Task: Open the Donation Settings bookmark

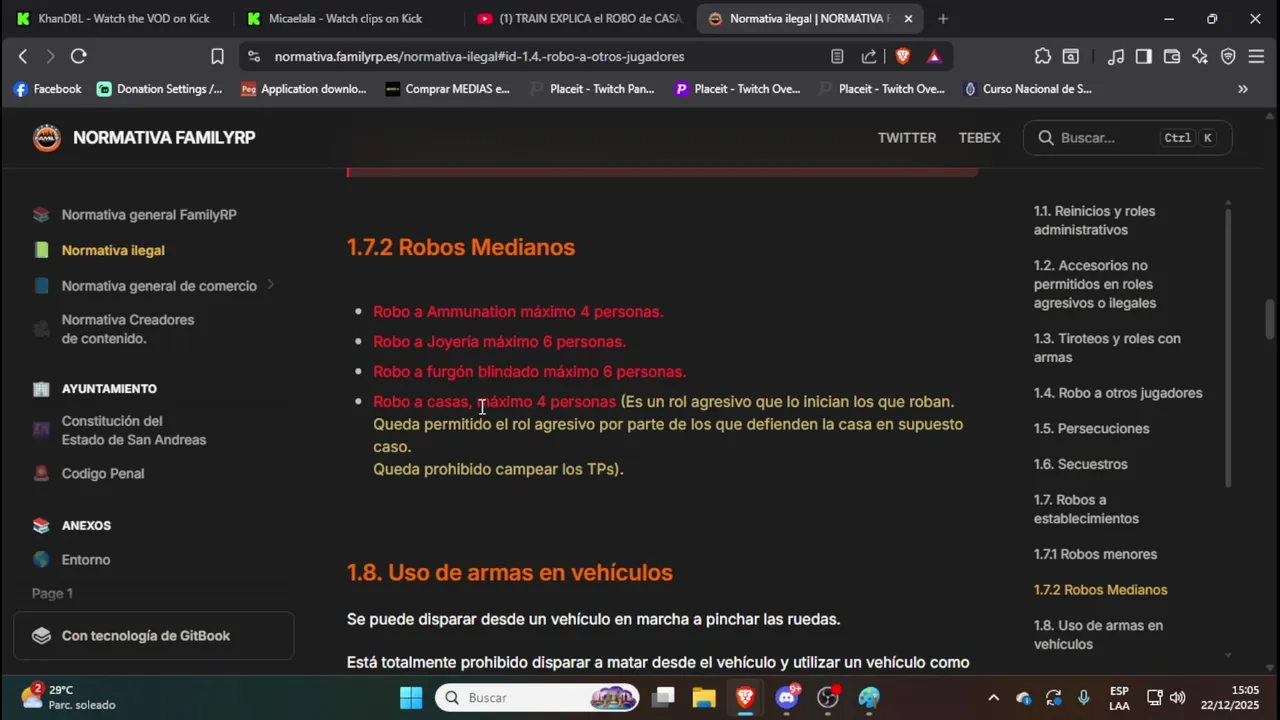Action: [160, 89]
